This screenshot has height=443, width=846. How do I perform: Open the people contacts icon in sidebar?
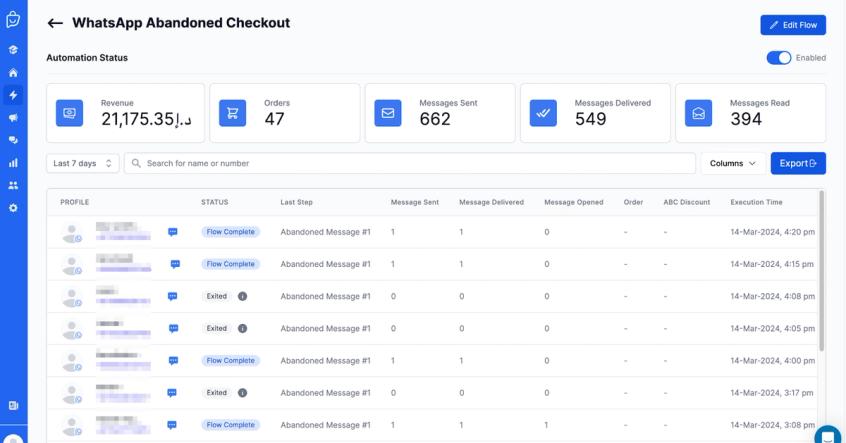(13, 185)
